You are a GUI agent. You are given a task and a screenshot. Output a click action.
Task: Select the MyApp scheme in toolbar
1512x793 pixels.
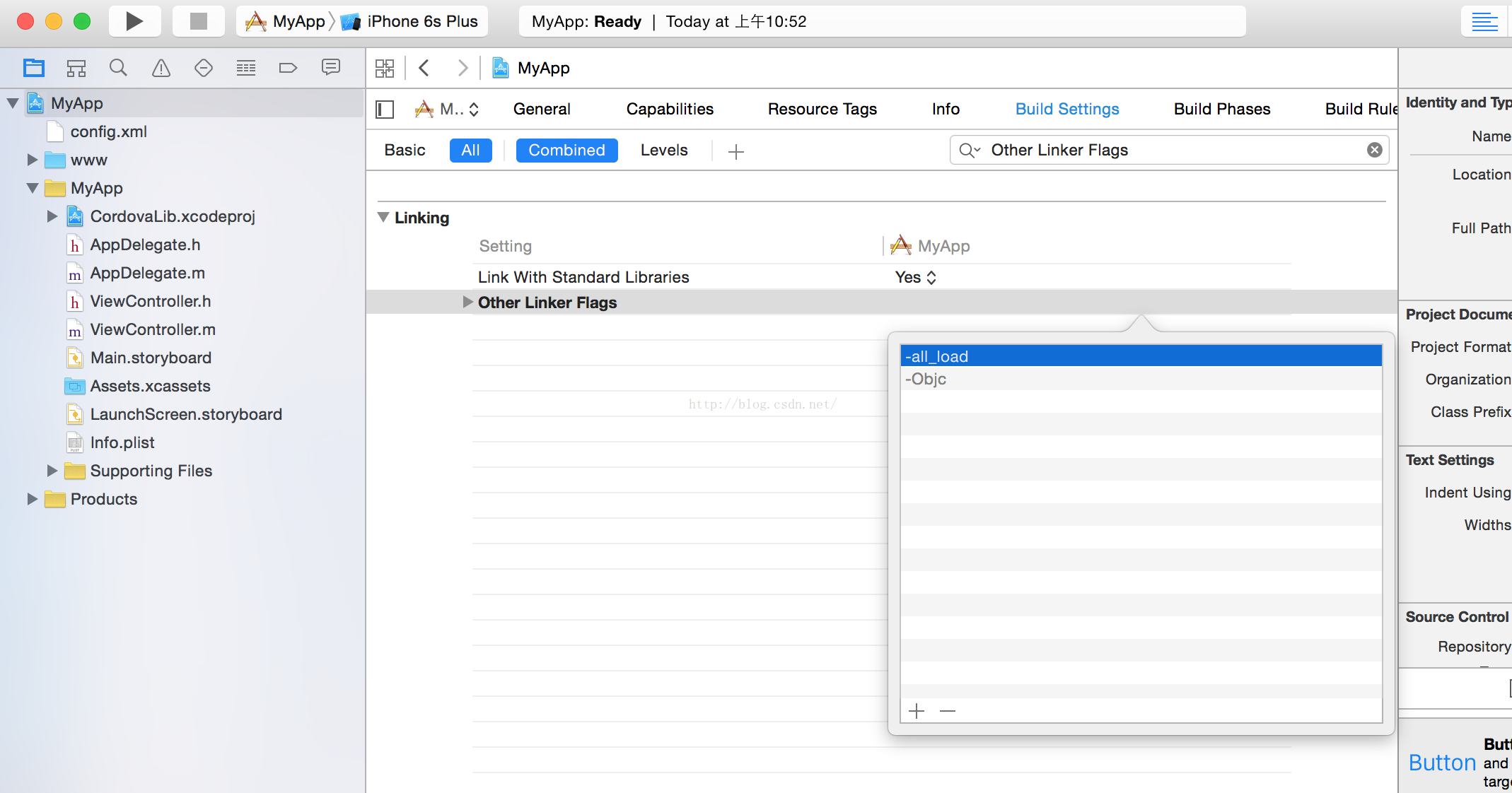[286, 21]
